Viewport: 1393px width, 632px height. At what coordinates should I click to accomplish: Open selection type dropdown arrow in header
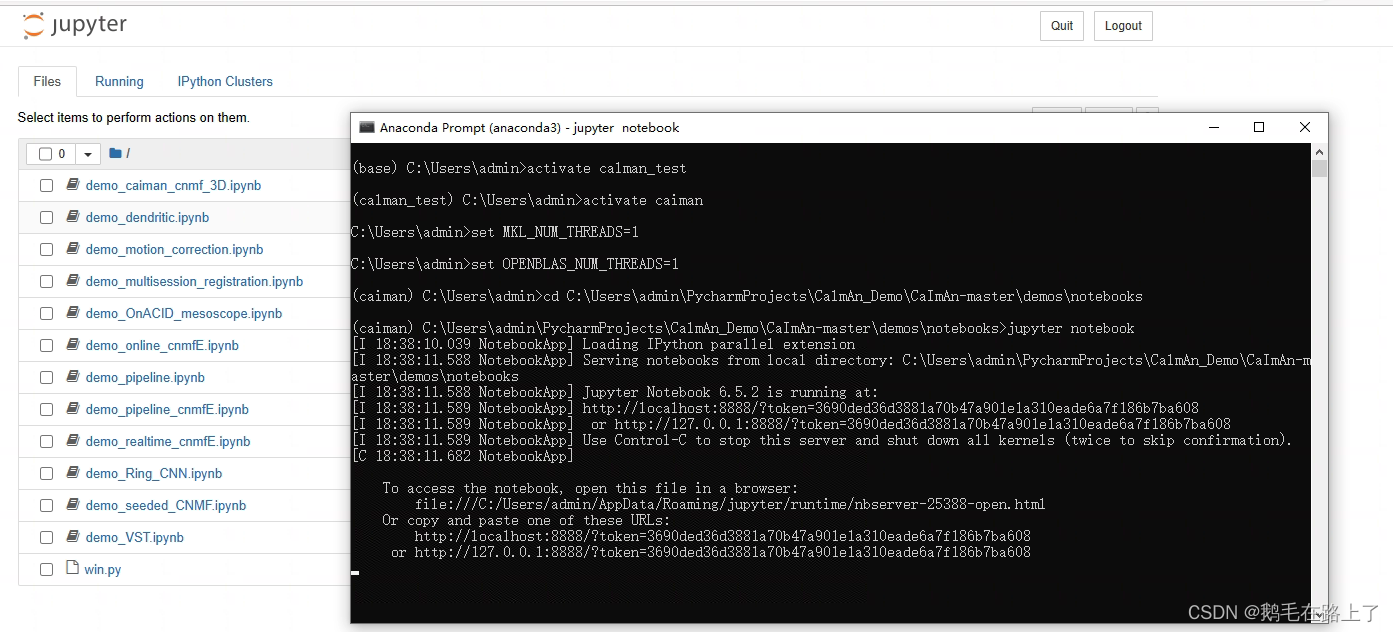click(88, 154)
